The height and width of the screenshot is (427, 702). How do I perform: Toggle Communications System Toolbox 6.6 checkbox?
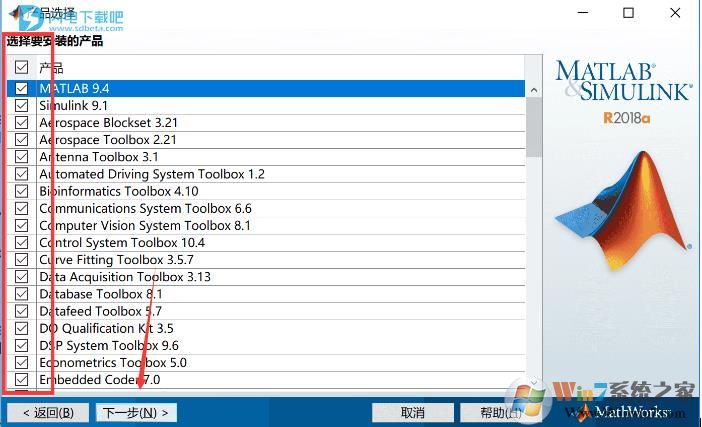(x=21, y=208)
